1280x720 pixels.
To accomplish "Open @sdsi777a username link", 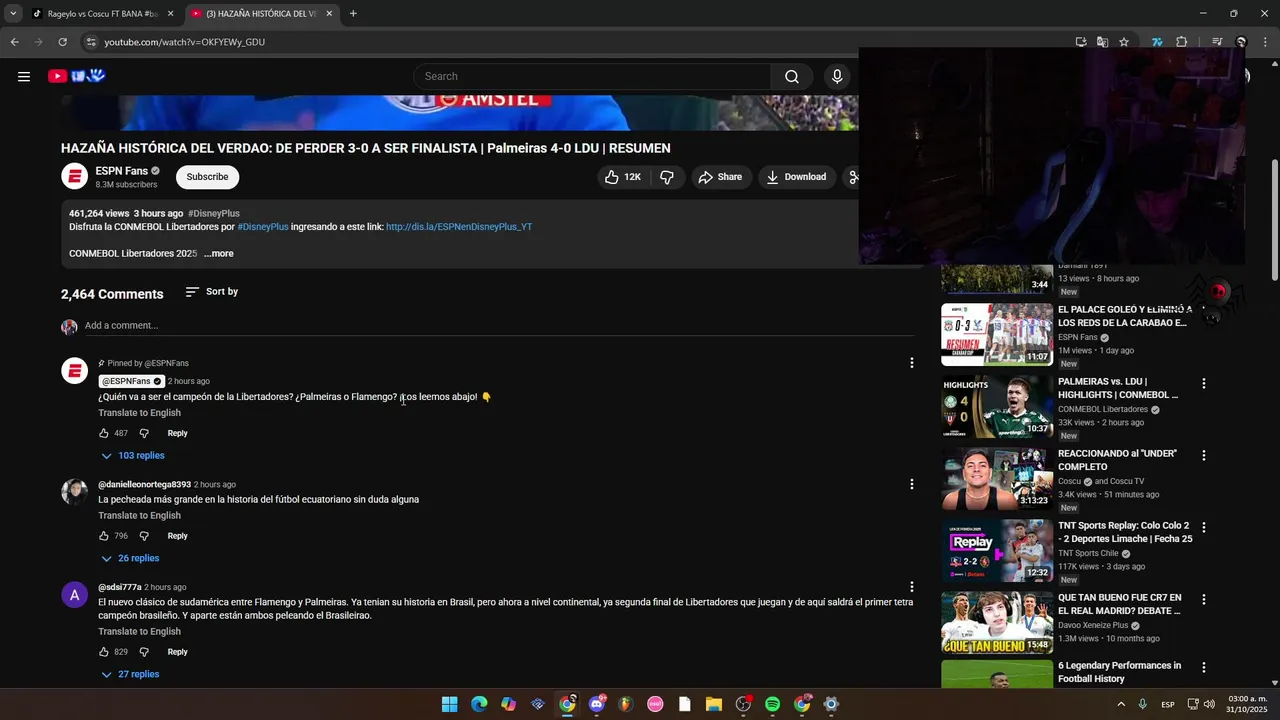I will click(x=120, y=587).
